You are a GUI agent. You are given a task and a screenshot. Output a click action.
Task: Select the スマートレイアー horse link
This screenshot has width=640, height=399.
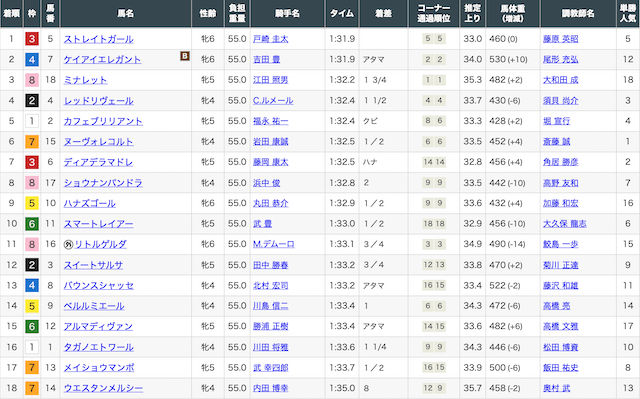98,224
